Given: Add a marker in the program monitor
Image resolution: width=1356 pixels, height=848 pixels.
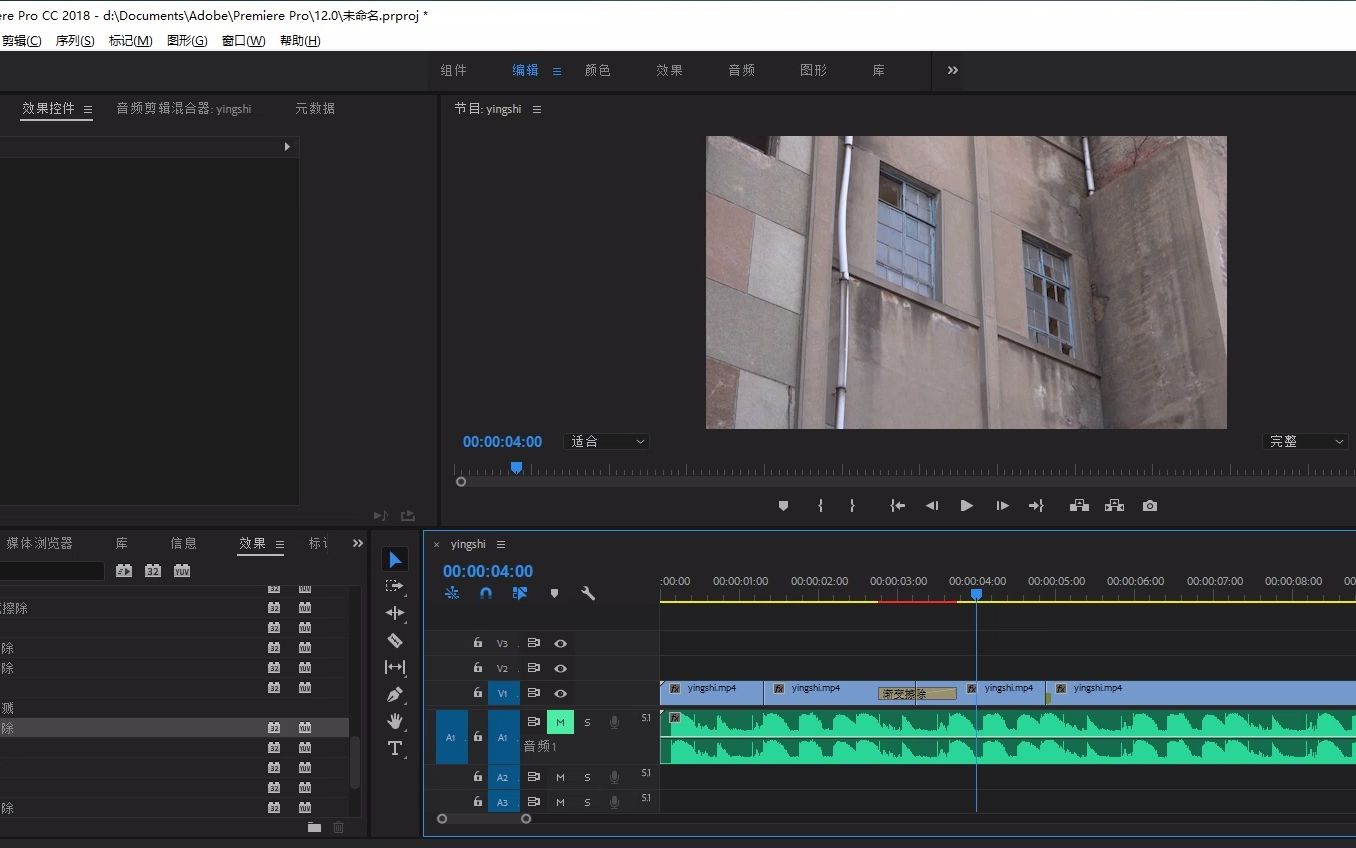Looking at the screenshot, I should tap(783, 506).
